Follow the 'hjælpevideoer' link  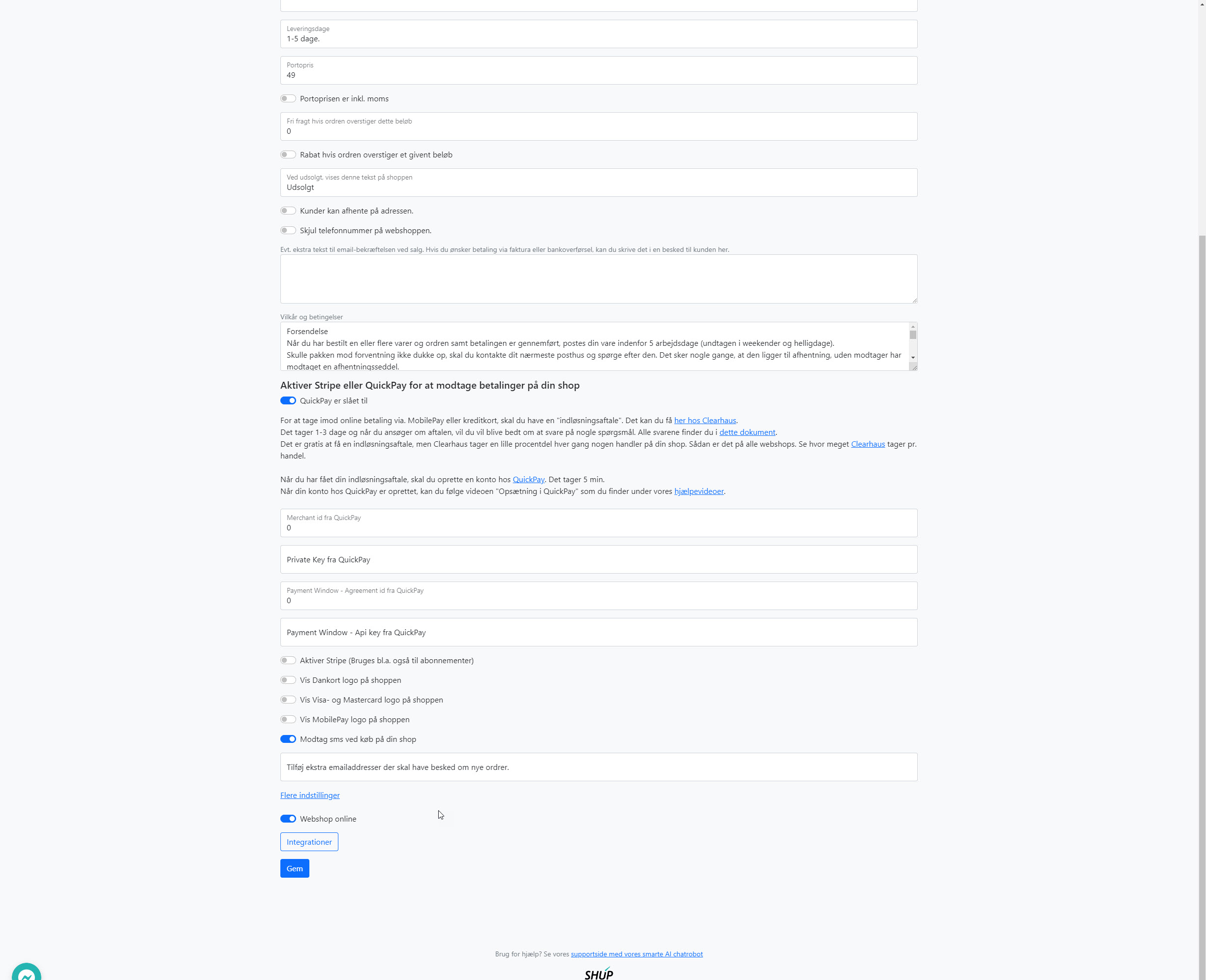pyautogui.click(x=698, y=491)
